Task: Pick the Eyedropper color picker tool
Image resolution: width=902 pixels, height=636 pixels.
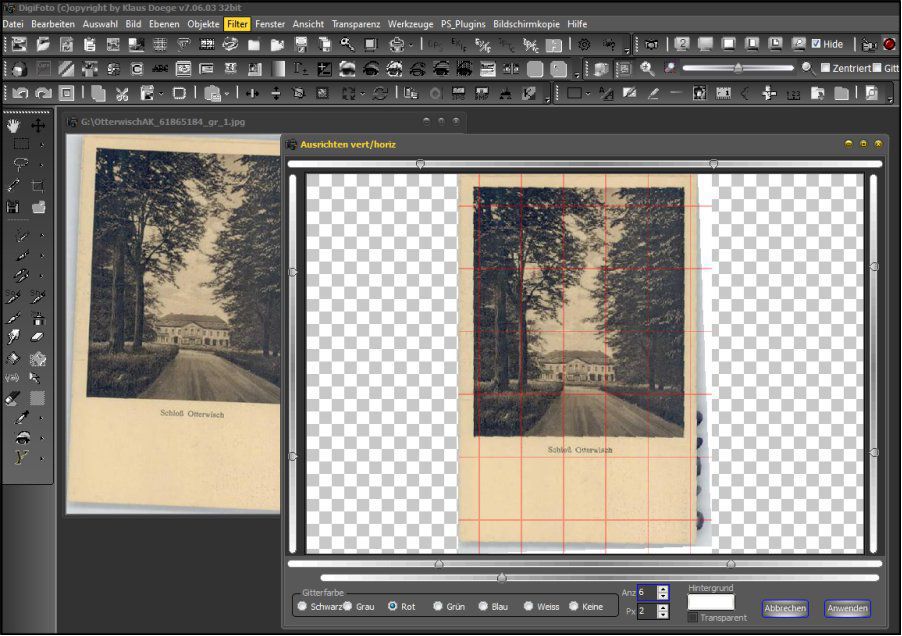Action: (20, 417)
